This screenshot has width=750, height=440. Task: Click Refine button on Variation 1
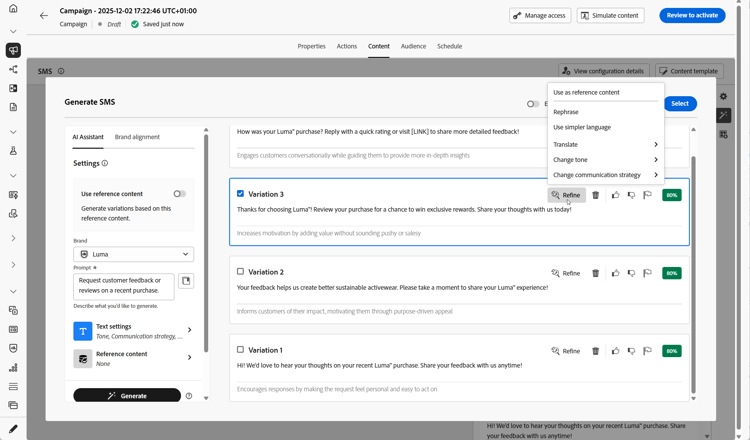[566, 351]
